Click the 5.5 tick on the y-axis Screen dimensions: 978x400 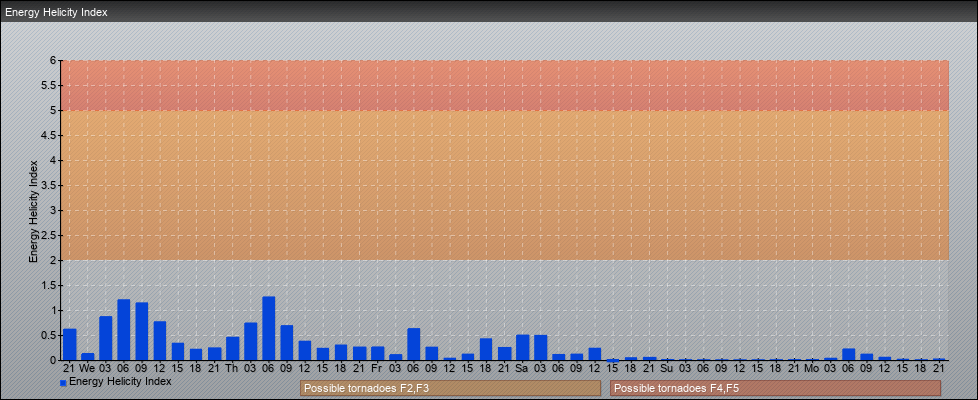(50, 85)
